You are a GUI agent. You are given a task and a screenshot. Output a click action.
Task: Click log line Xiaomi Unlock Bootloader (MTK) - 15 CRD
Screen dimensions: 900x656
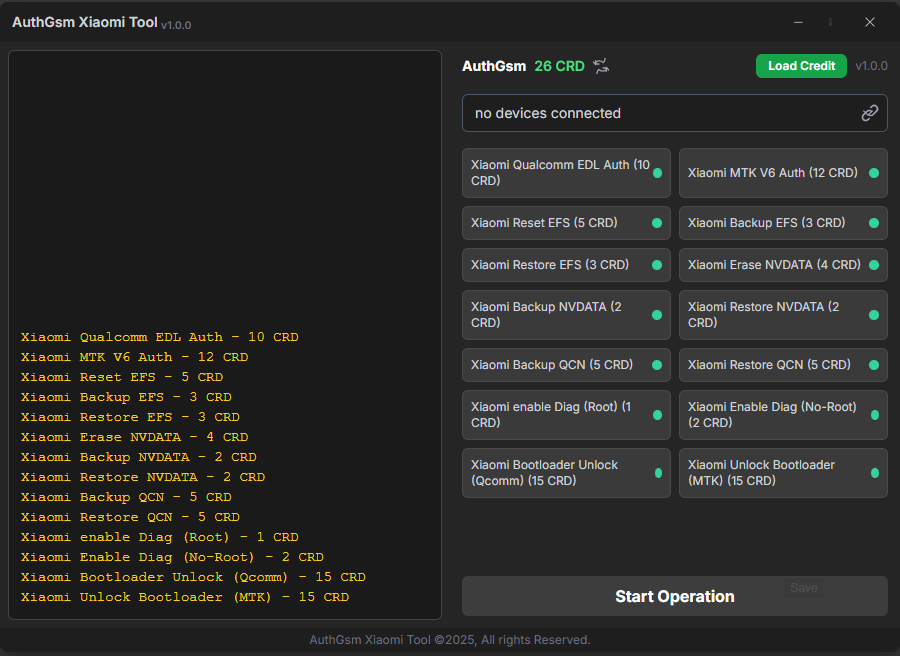pos(185,597)
